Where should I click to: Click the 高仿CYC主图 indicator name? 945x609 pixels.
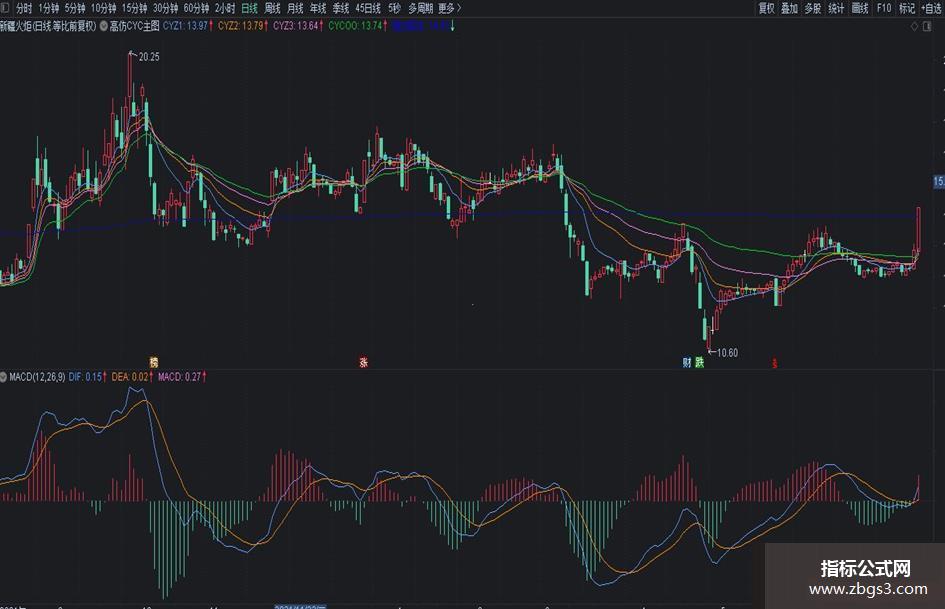(134, 26)
